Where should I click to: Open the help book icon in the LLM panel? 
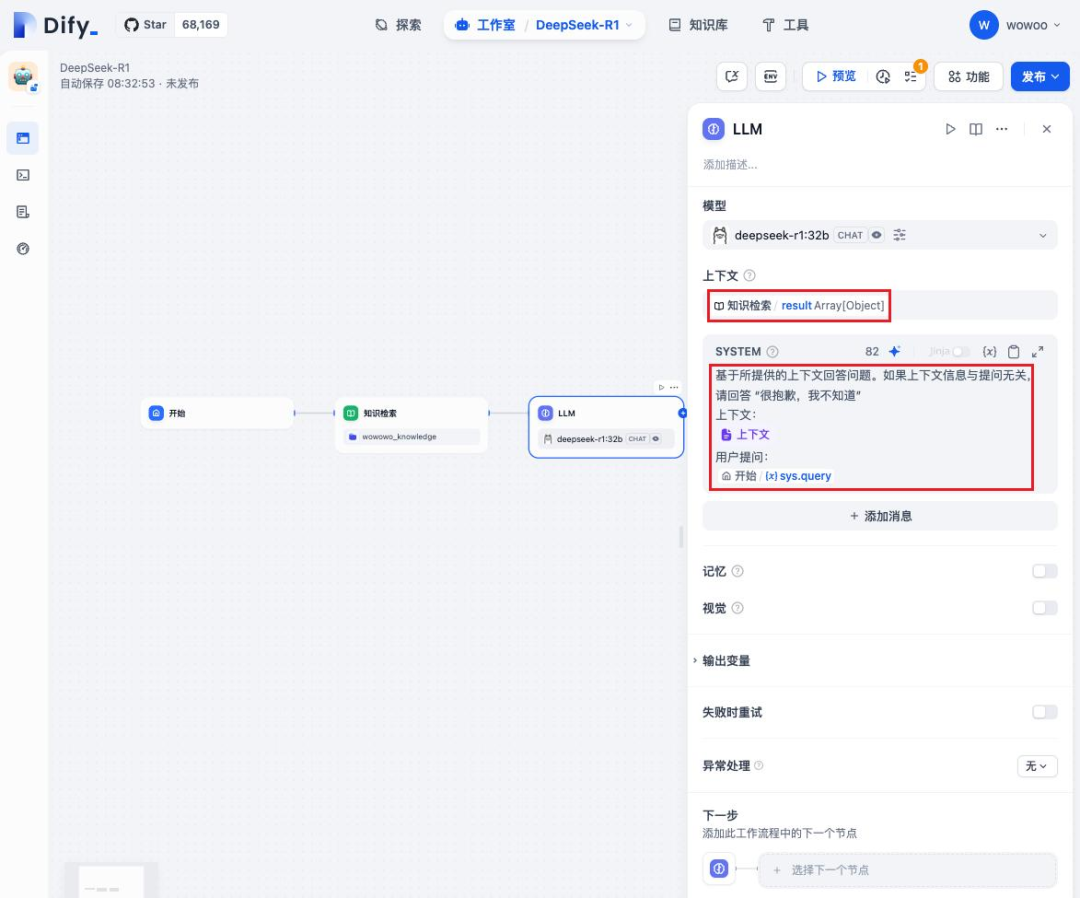(975, 129)
